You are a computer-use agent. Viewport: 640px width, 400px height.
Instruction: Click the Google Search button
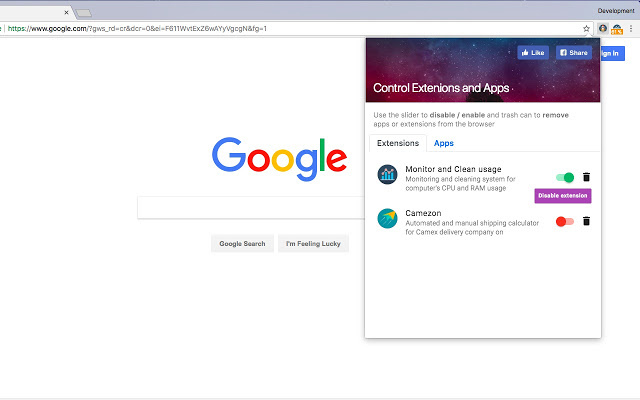(x=242, y=243)
